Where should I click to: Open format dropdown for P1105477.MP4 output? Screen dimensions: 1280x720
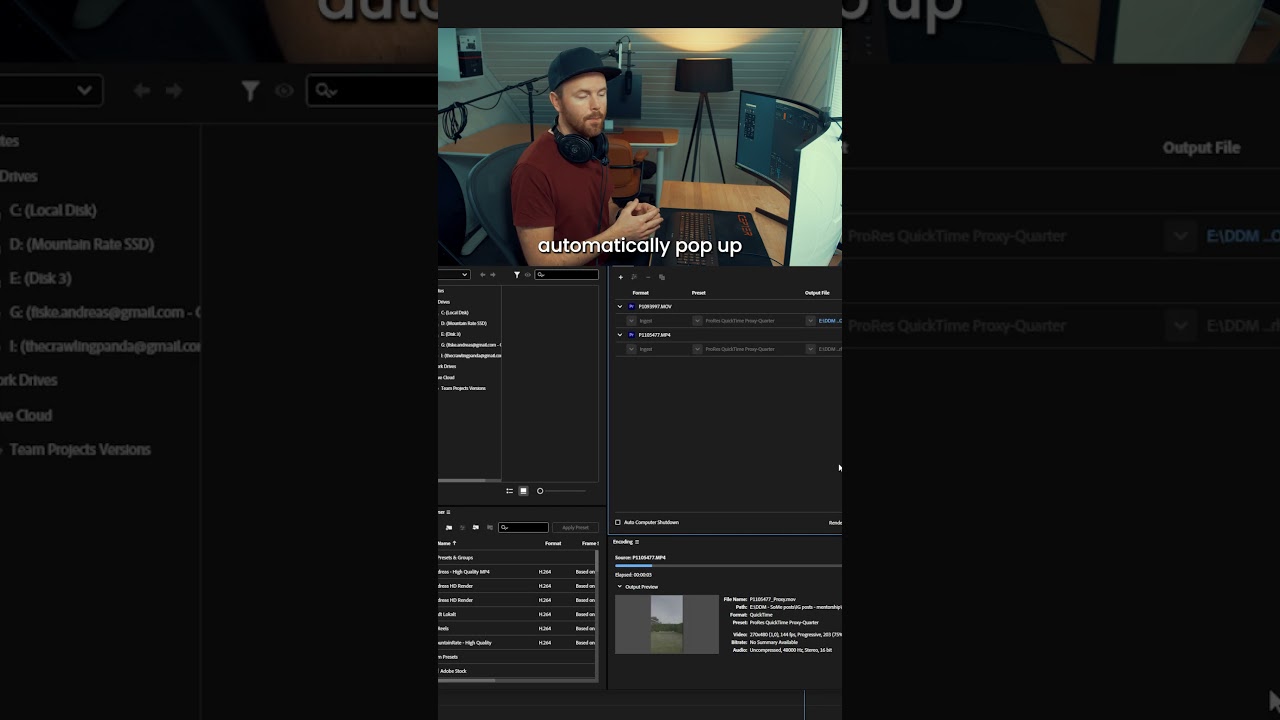pyautogui.click(x=631, y=349)
